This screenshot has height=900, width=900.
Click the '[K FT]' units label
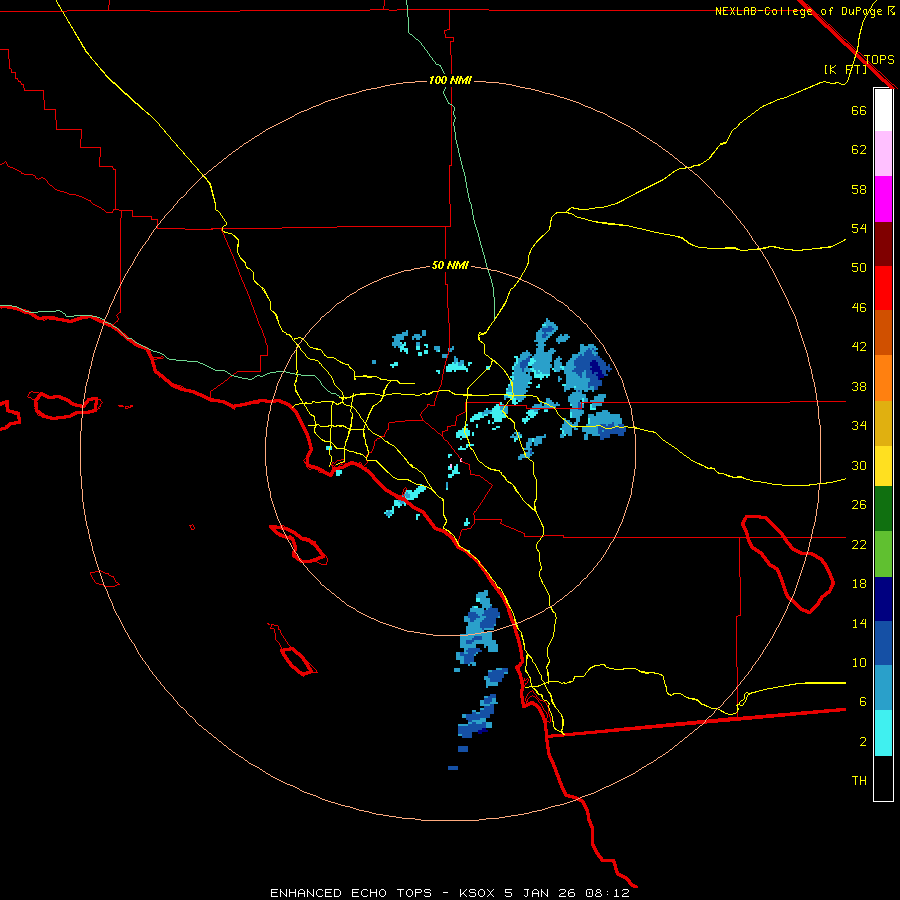[x=845, y=69]
